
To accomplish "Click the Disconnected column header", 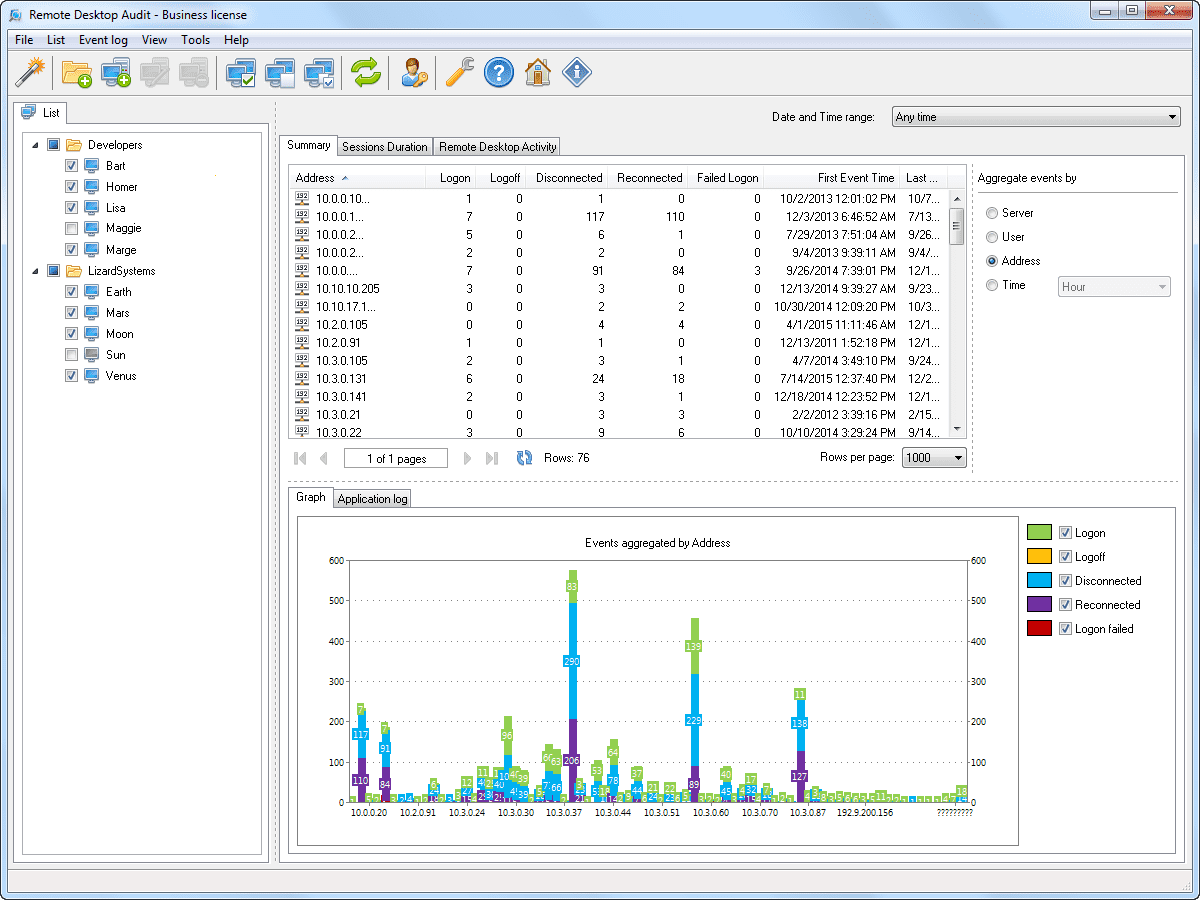I will point(569,178).
